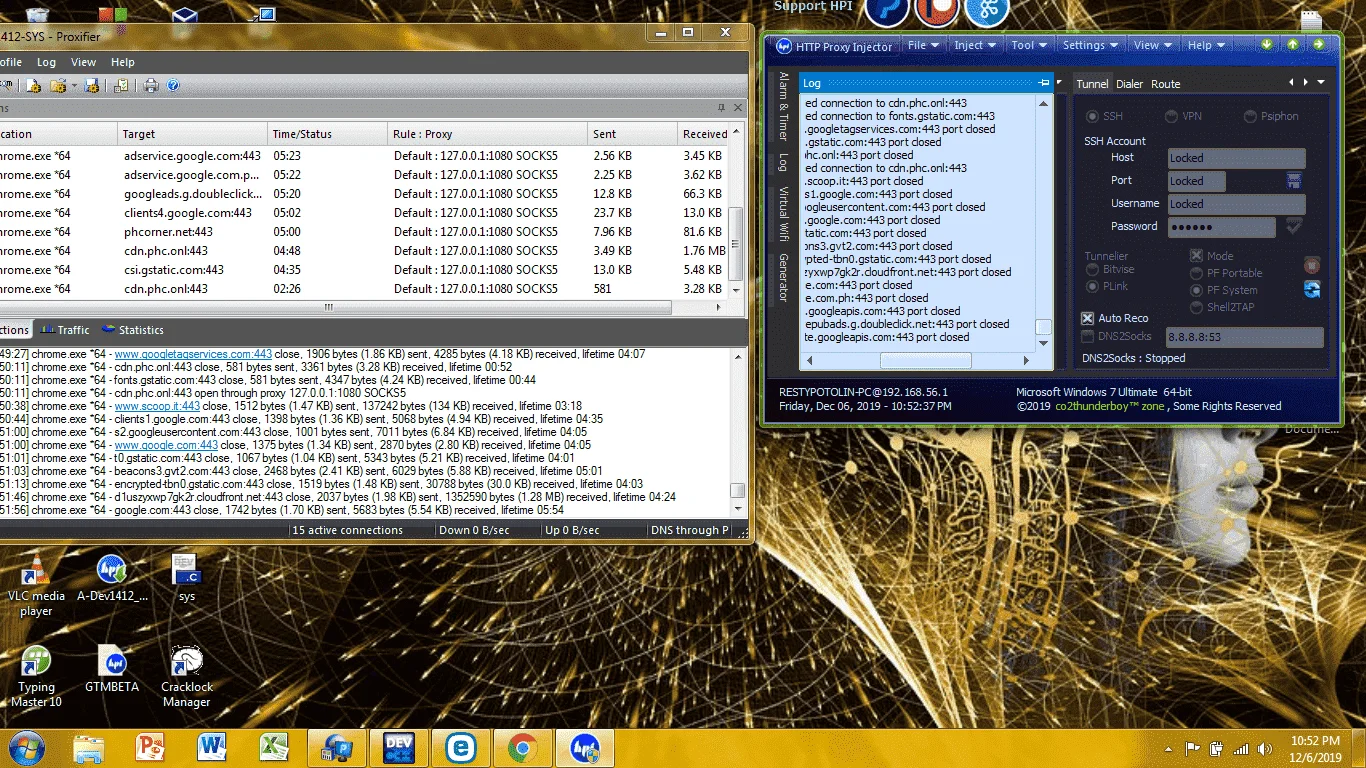Sort connections by Target column header
The width and height of the screenshot is (1366, 768).
tap(191, 134)
